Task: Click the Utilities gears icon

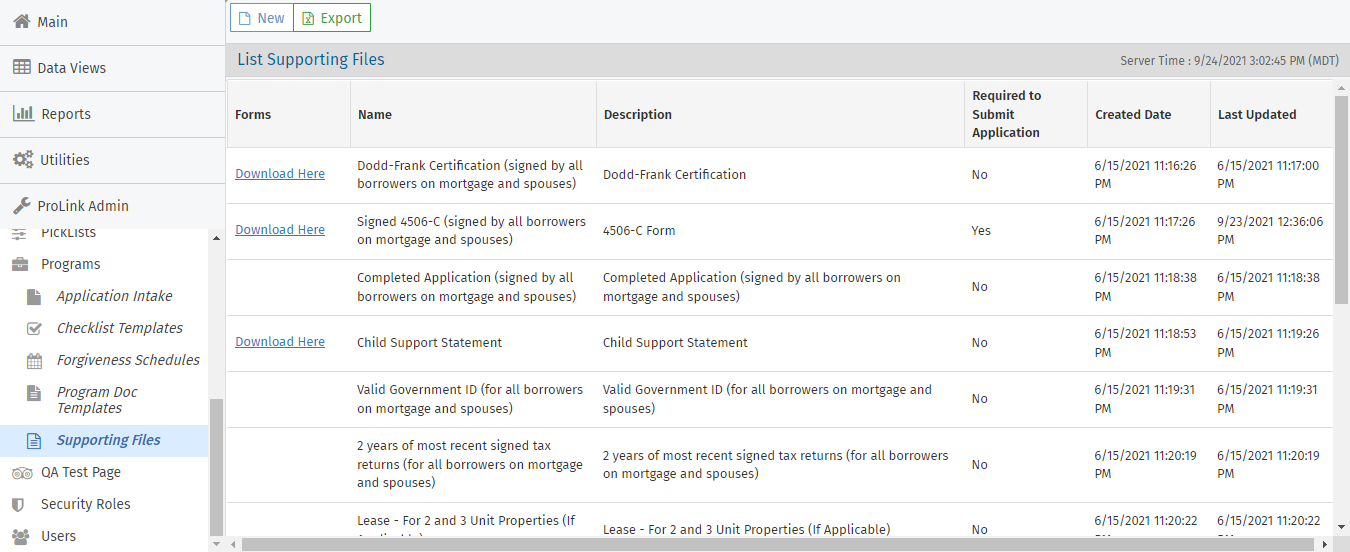Action: point(22,160)
